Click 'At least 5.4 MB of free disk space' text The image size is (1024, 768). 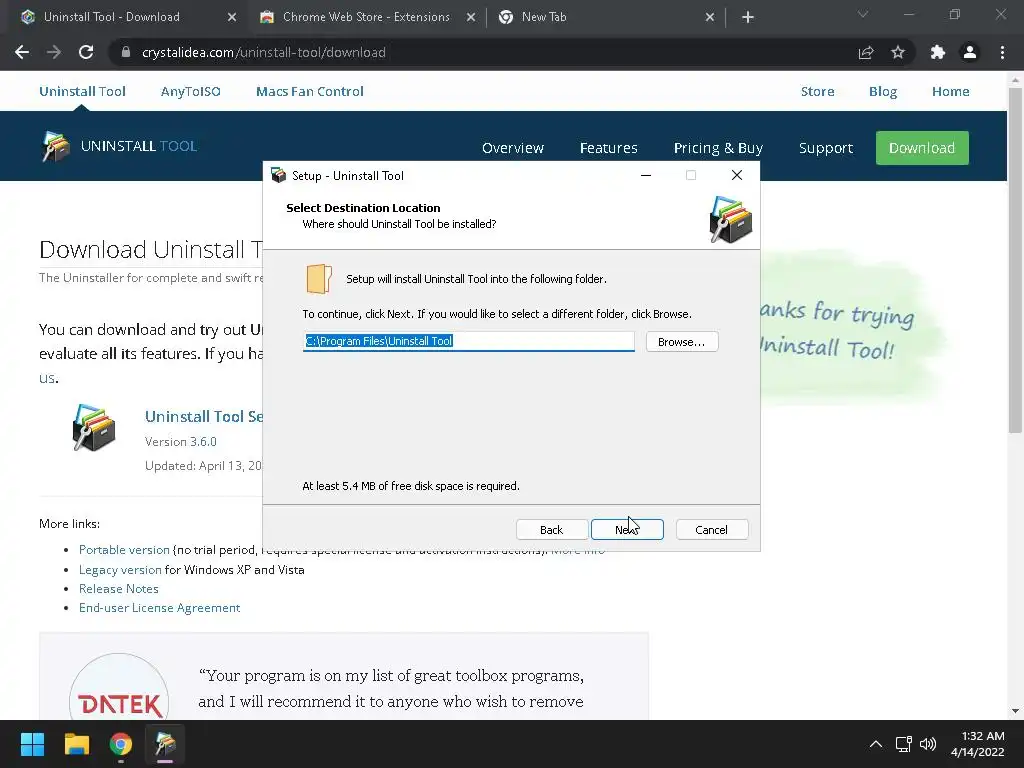[x=411, y=486]
